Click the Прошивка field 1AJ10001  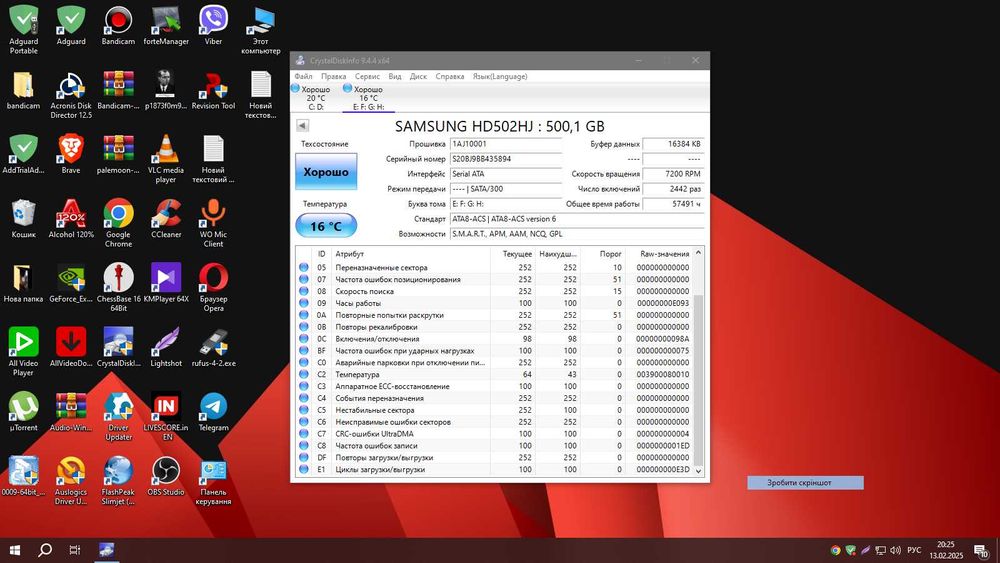click(x=506, y=144)
